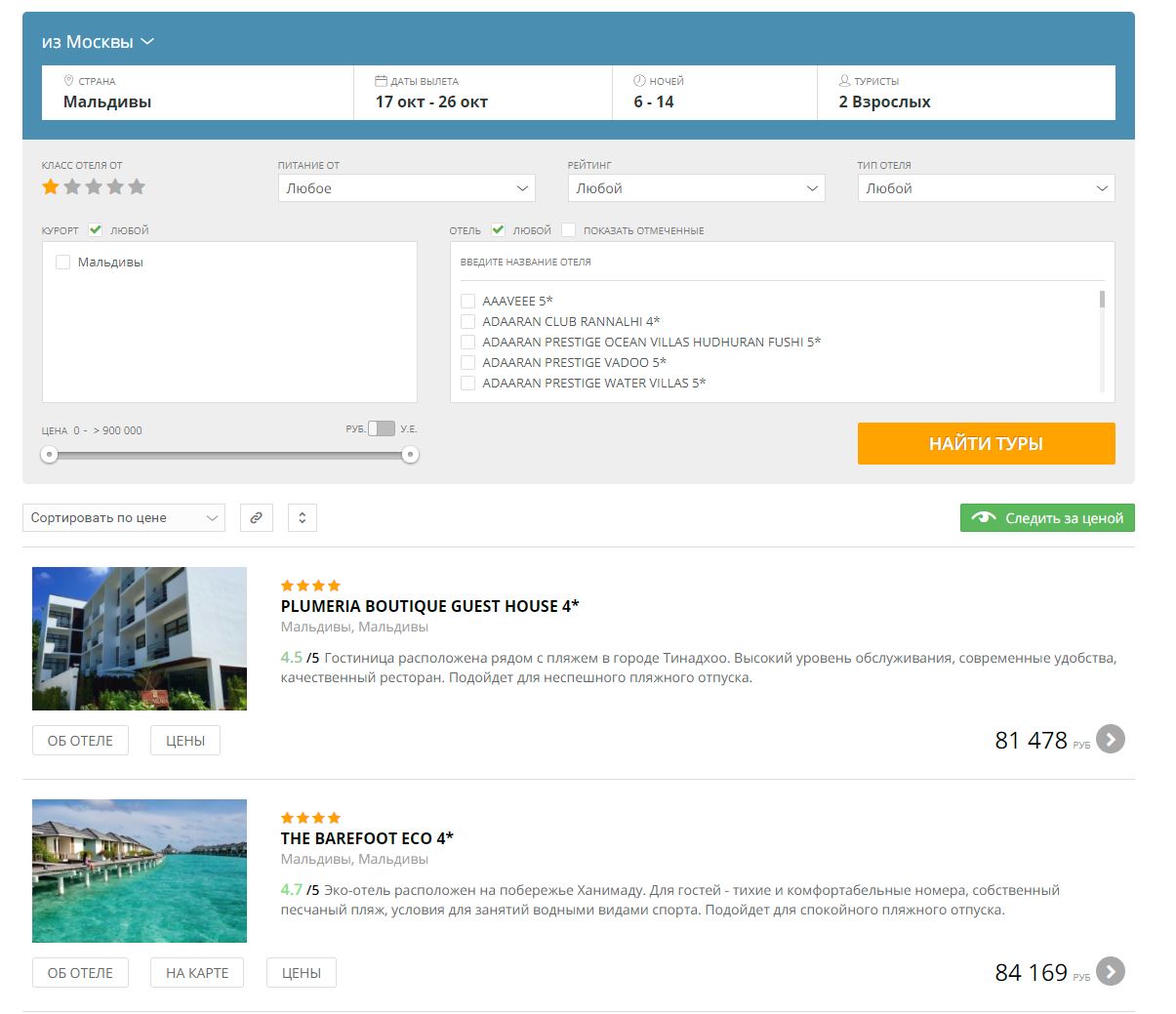Click the Следить за ценой button
Screen dimensions: 1176x1014
1047,518
